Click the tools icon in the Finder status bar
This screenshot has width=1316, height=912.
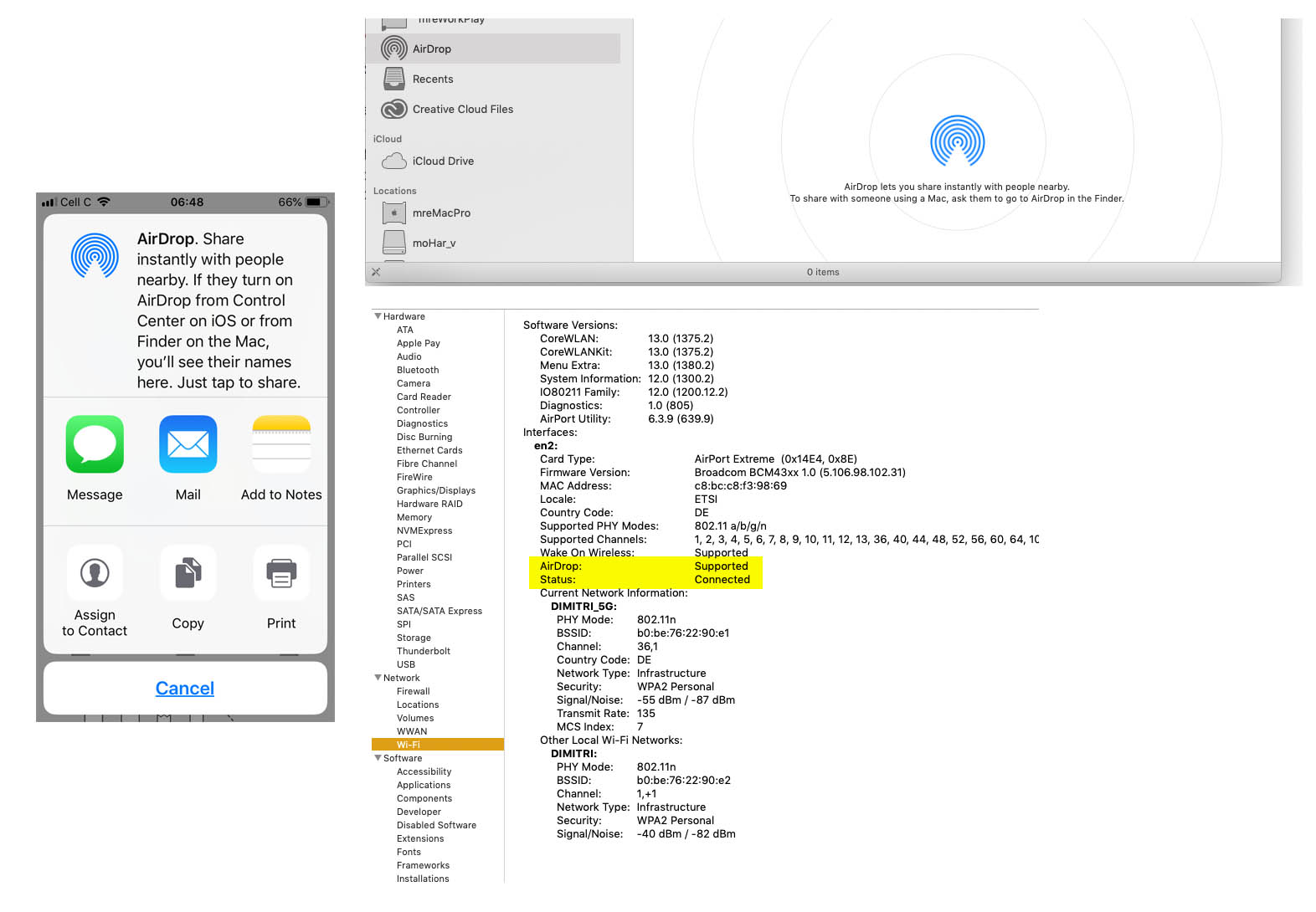(x=376, y=272)
